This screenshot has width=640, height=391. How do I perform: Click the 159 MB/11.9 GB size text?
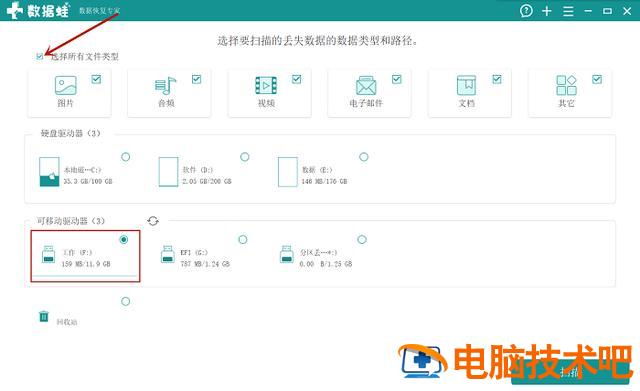click(86, 264)
